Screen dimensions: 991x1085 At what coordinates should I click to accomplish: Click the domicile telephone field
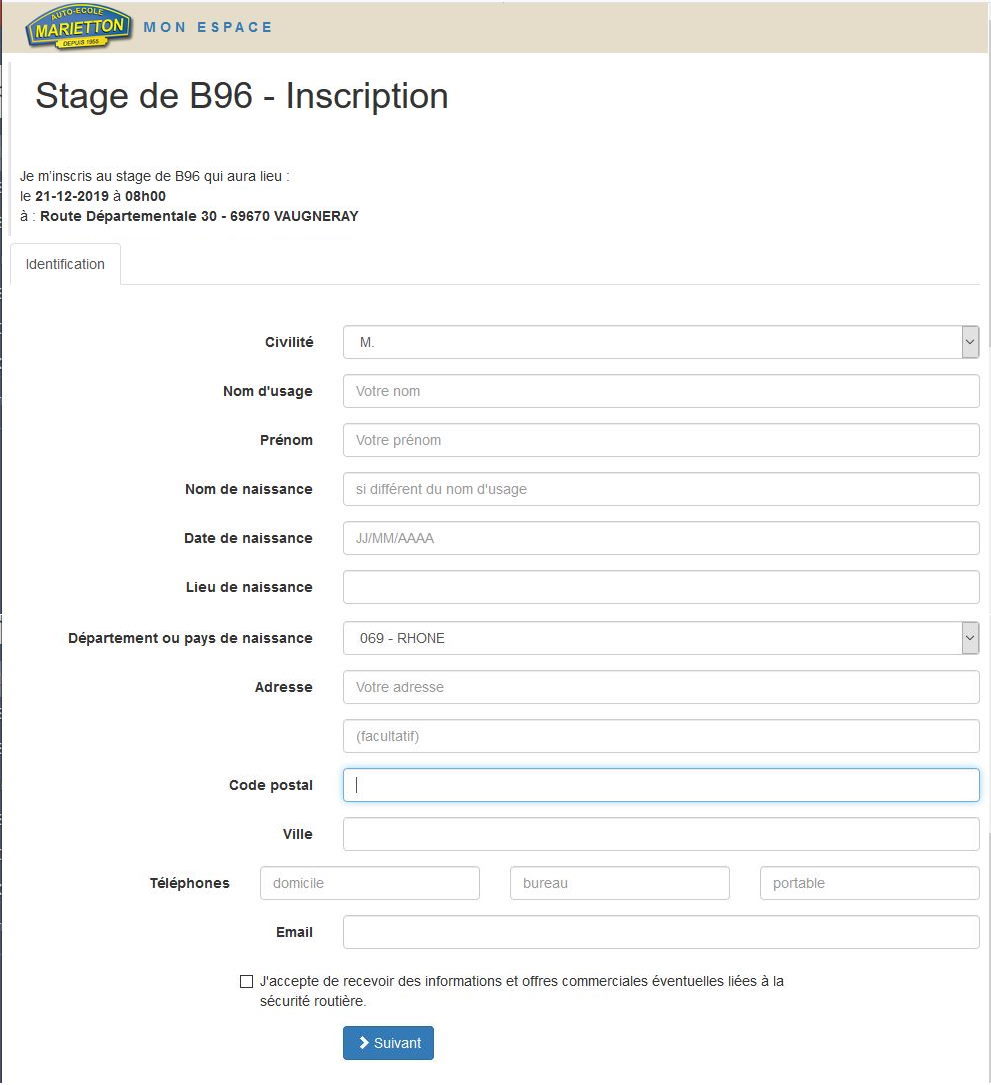[369, 883]
